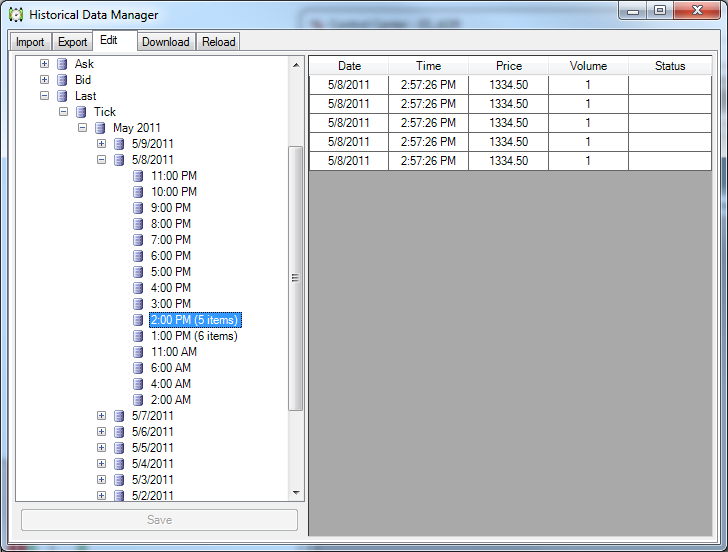Click the database icon beside 1:00 PM (6 items)
This screenshot has width=728, height=552.
[x=138, y=336]
